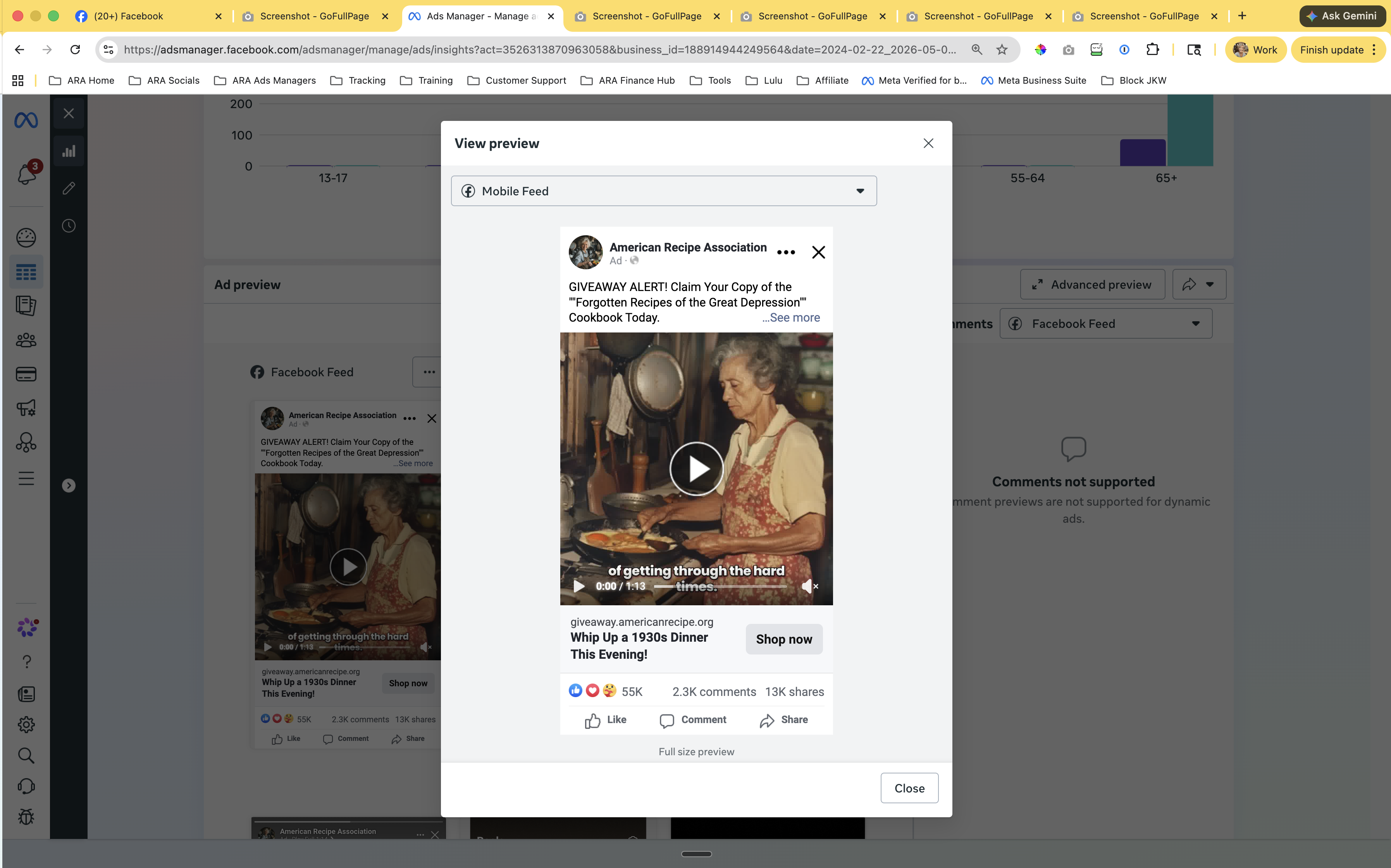The width and height of the screenshot is (1391, 868).
Task: Switch to the (20+) Facebook tab
Action: tap(148, 16)
